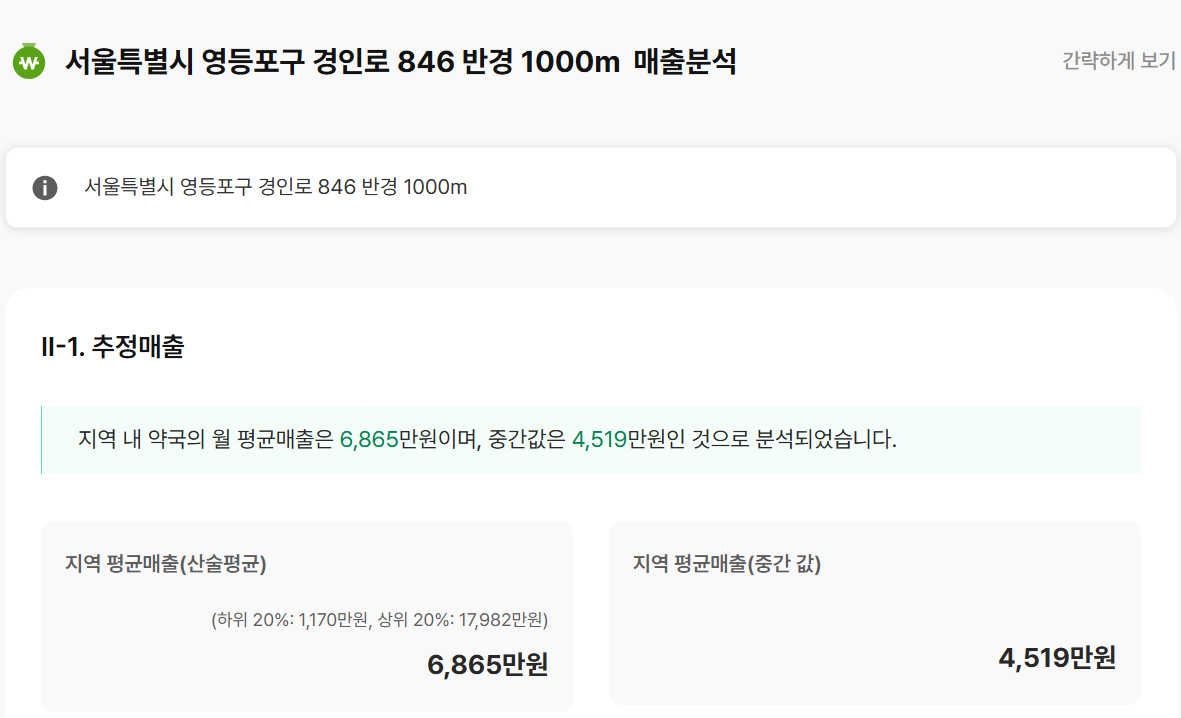Click the 지역 평균매출(중간 값) card label
The image size is (1181, 718).
pyautogui.click(x=727, y=564)
